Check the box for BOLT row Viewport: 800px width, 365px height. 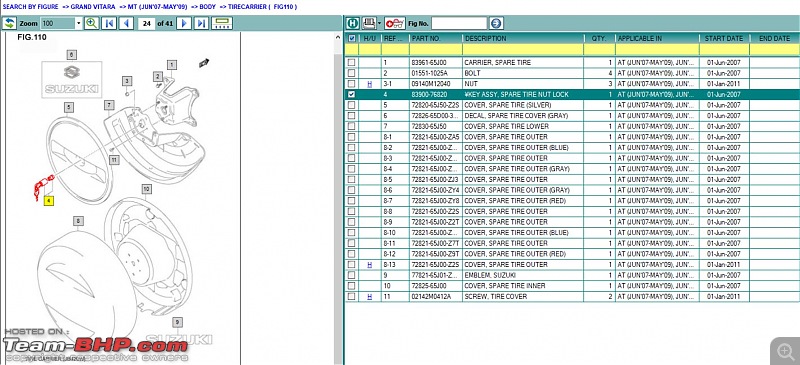tap(352, 73)
